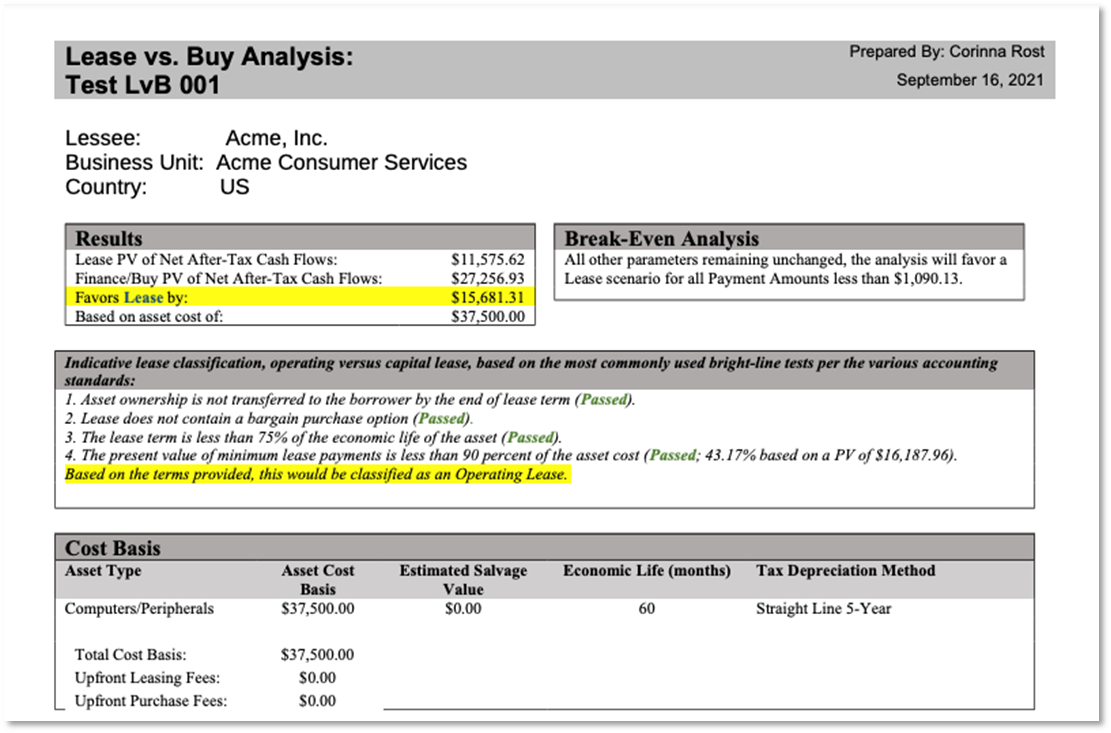Image resolution: width=1111 pixels, height=733 pixels.
Task: Click the Tax Depreciation Method column header
Action: pos(845,571)
